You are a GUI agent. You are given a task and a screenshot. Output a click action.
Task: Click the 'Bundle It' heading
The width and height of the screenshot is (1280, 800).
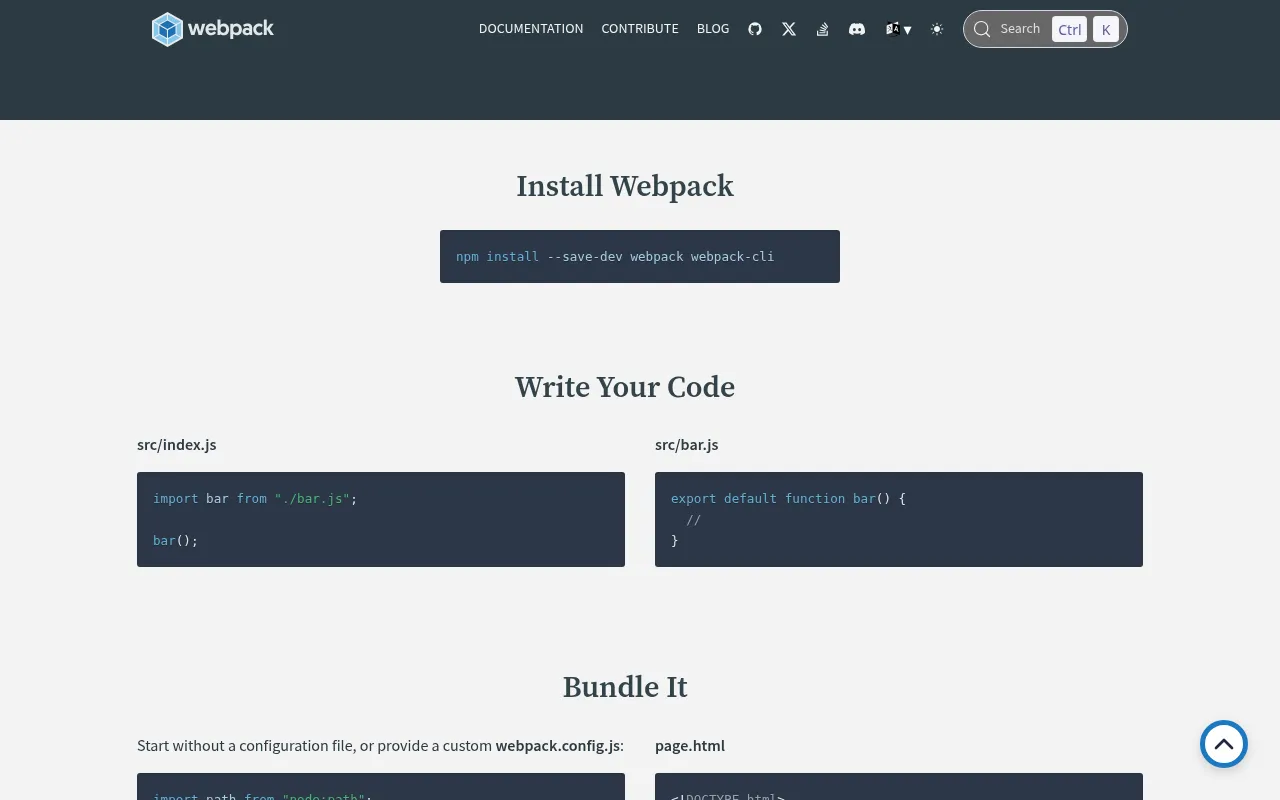click(625, 687)
